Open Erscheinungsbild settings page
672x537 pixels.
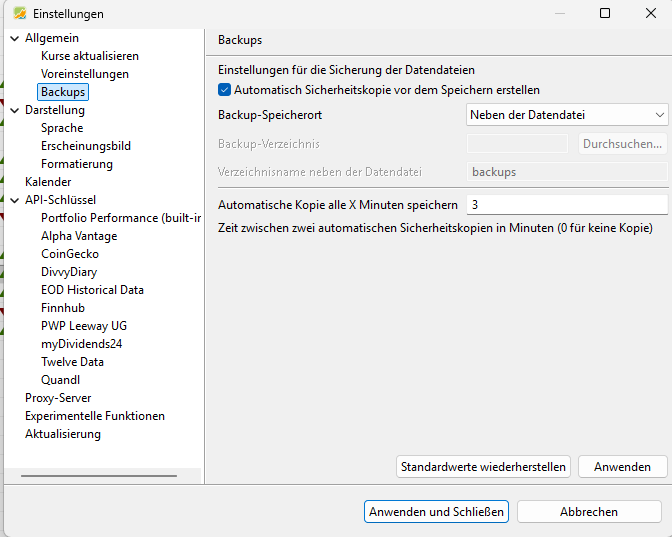[86, 146]
